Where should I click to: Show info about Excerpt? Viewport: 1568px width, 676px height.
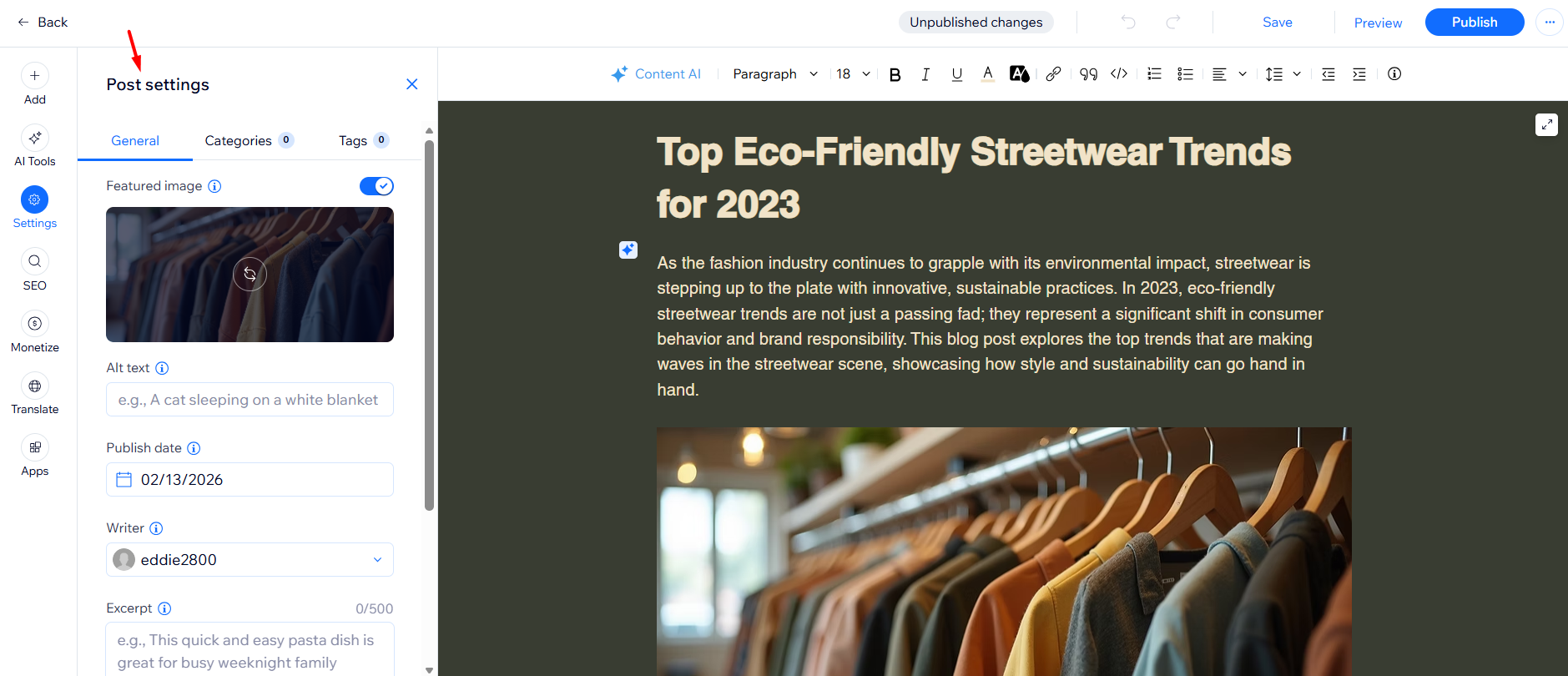pyautogui.click(x=164, y=608)
